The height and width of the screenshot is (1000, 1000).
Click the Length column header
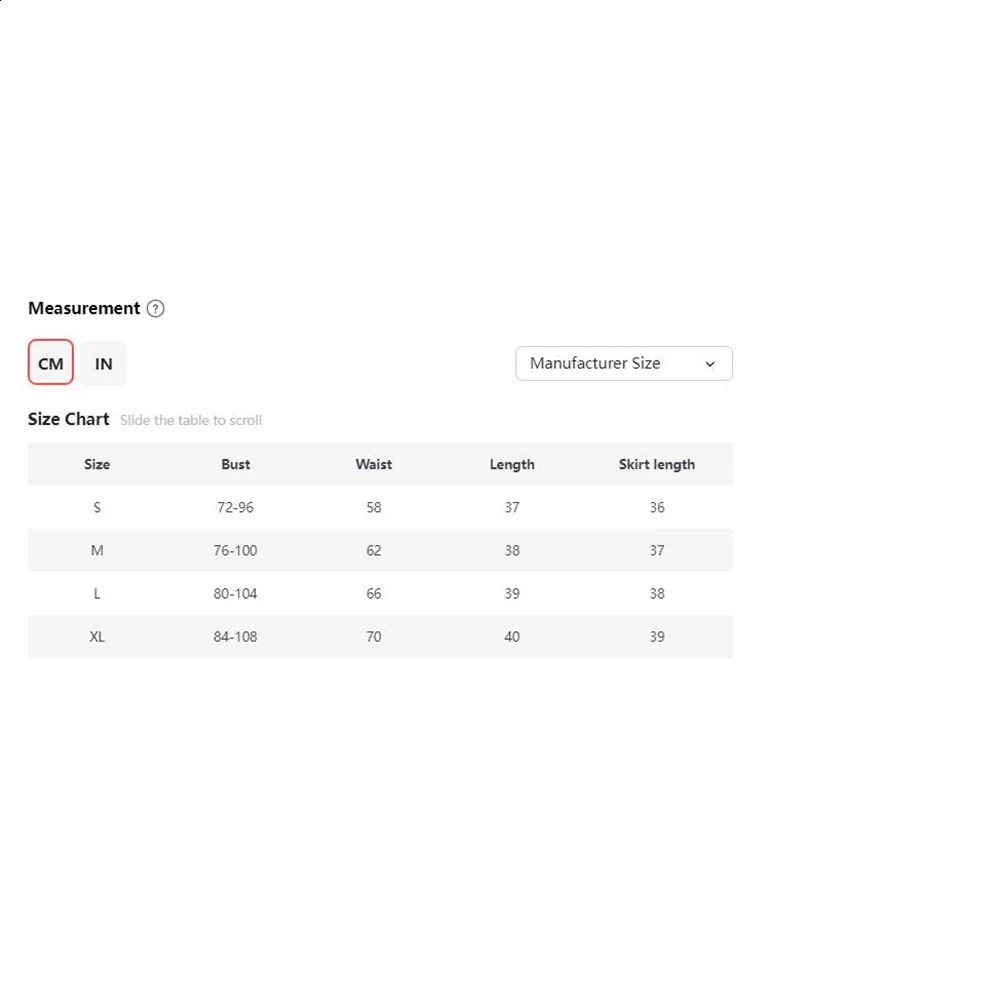pyautogui.click(x=512, y=464)
